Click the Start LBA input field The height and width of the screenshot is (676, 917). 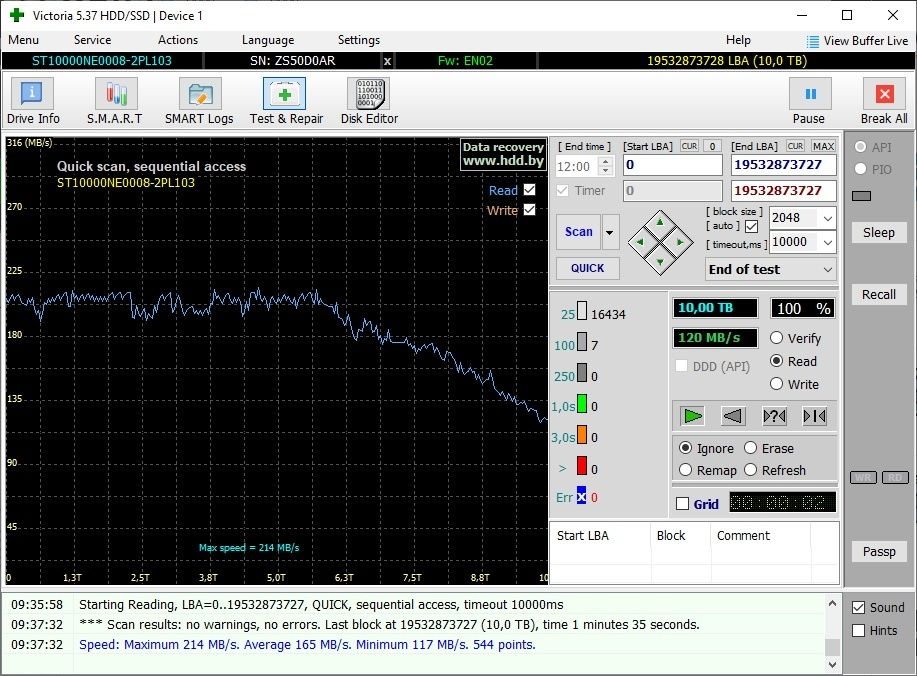pos(673,165)
